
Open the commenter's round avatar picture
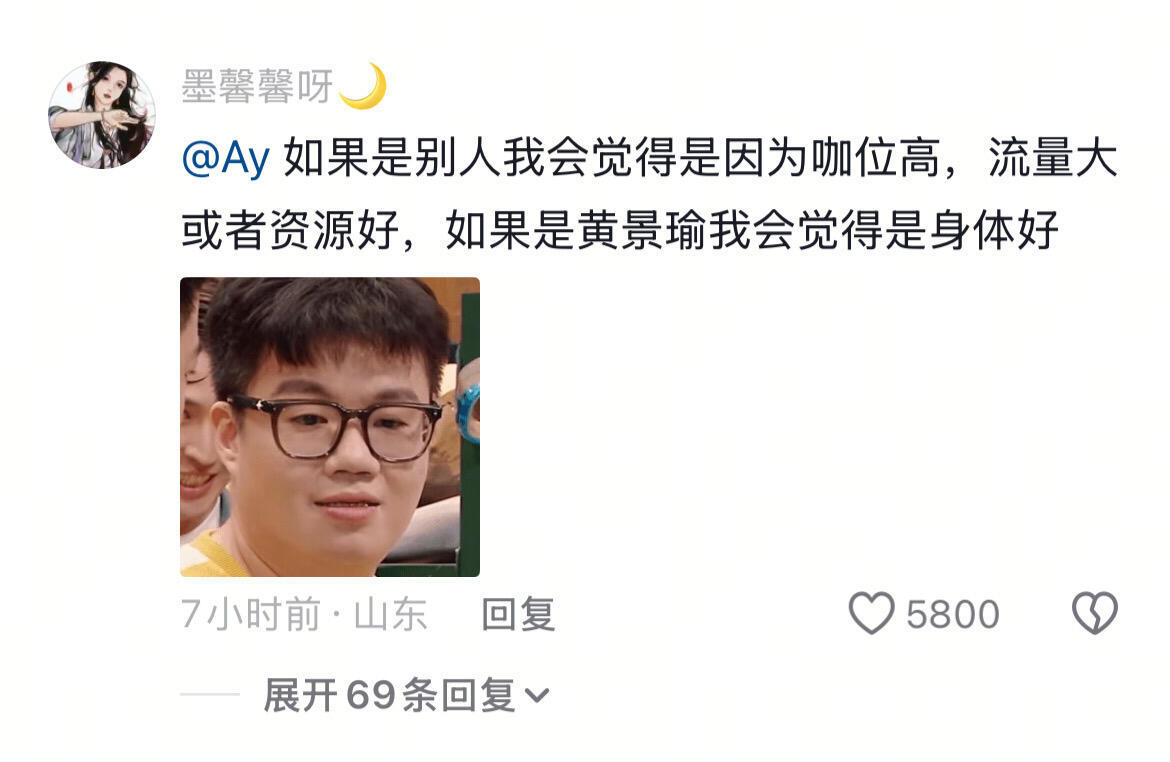(102, 115)
